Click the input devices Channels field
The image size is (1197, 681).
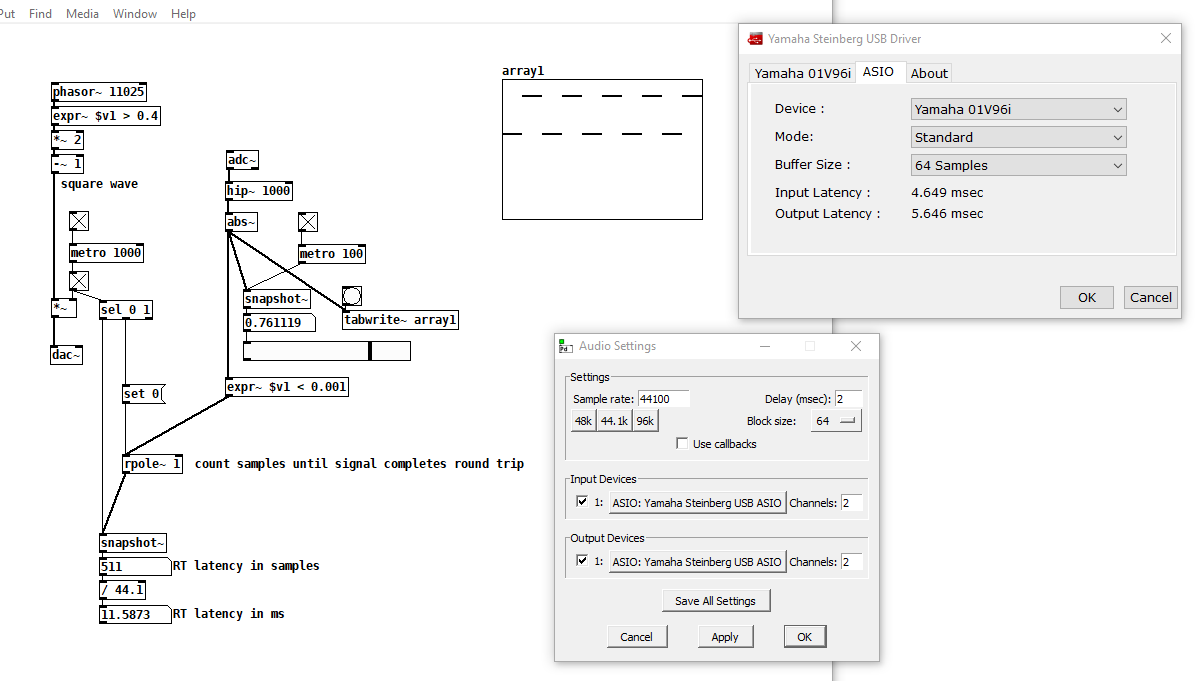click(851, 502)
